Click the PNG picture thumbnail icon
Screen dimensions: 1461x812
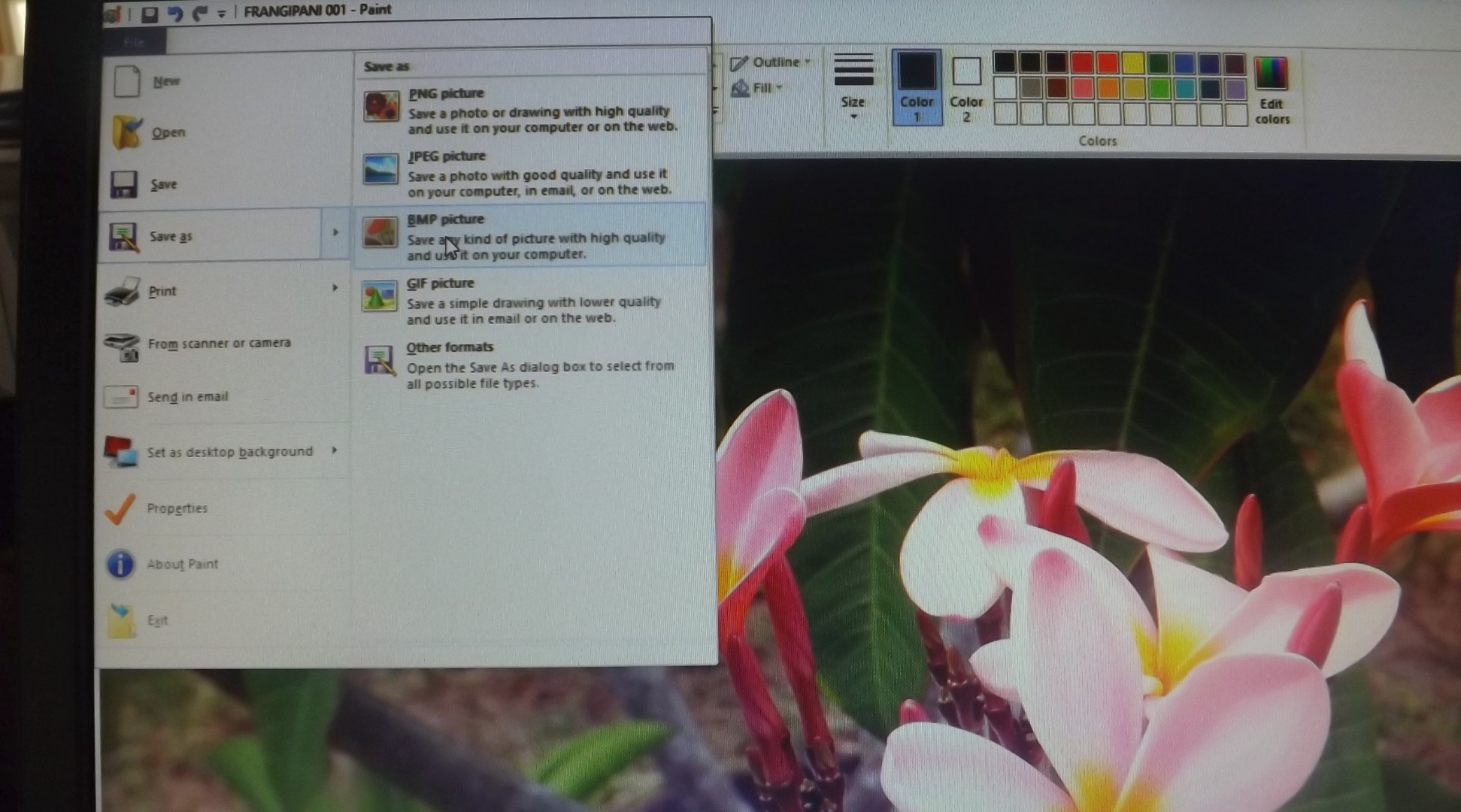pos(381,107)
